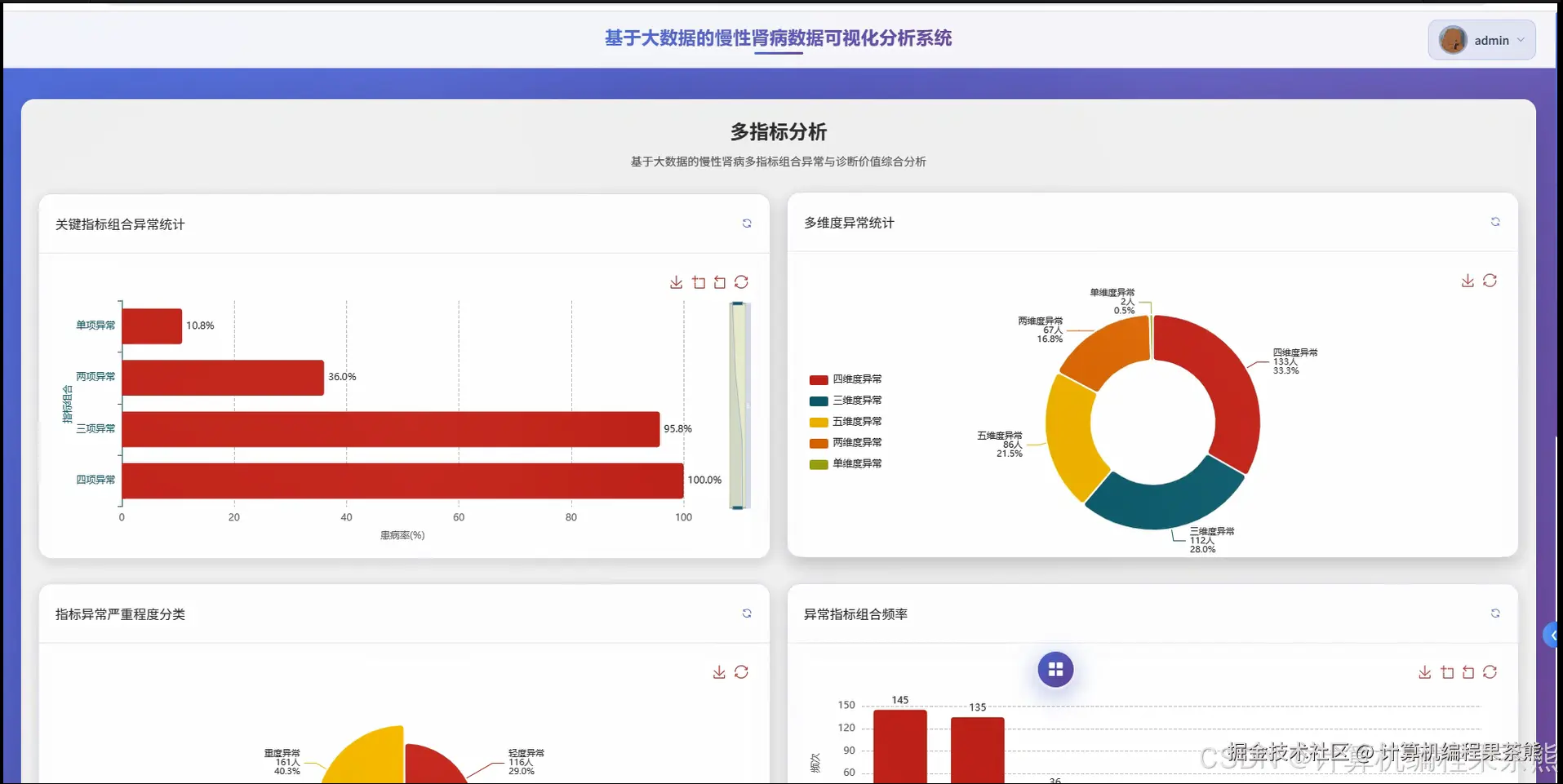
Task: Select the orange 两维度异常 donut slice
Action: pos(1110,349)
